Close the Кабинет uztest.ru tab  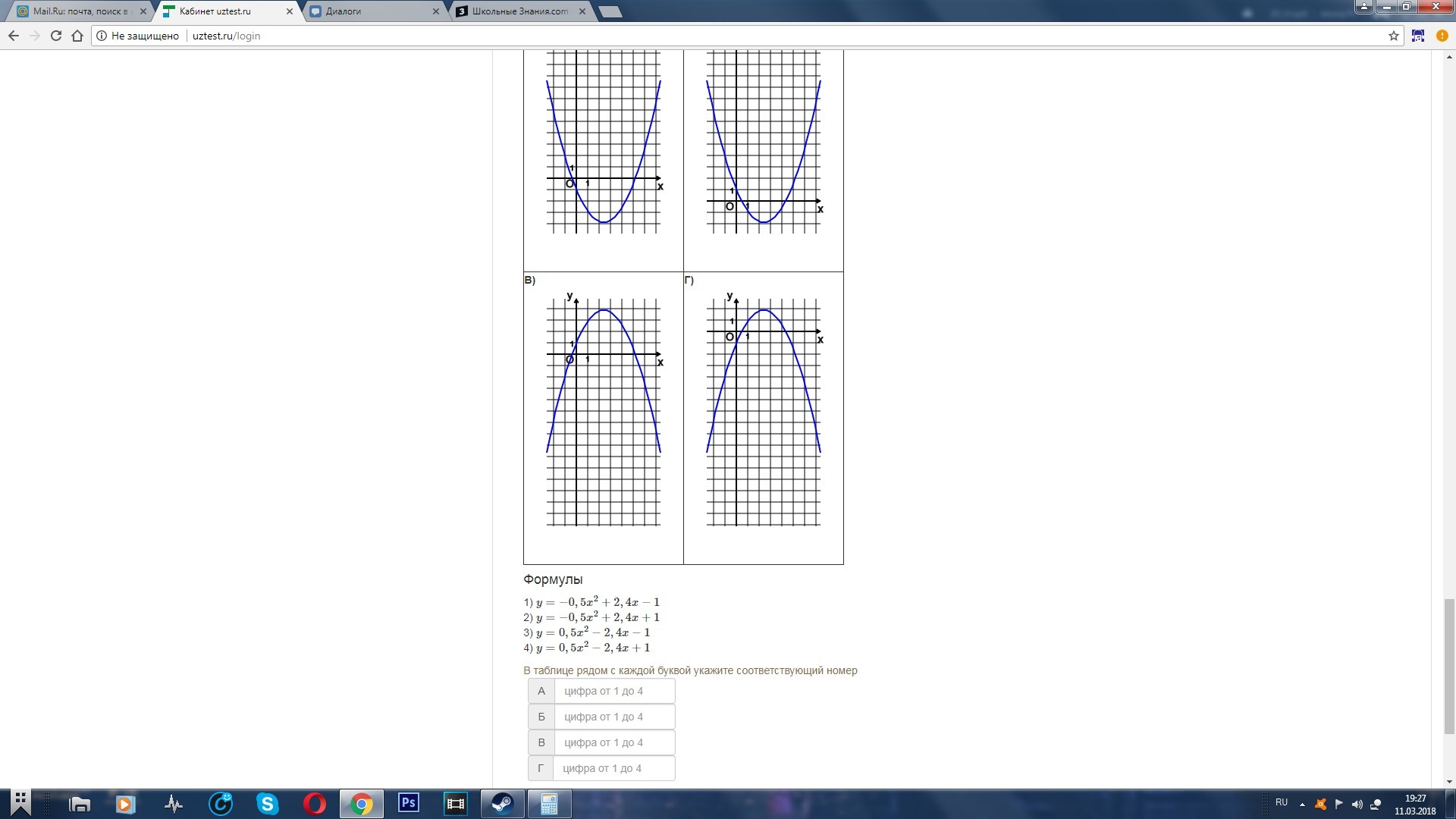click(x=290, y=11)
